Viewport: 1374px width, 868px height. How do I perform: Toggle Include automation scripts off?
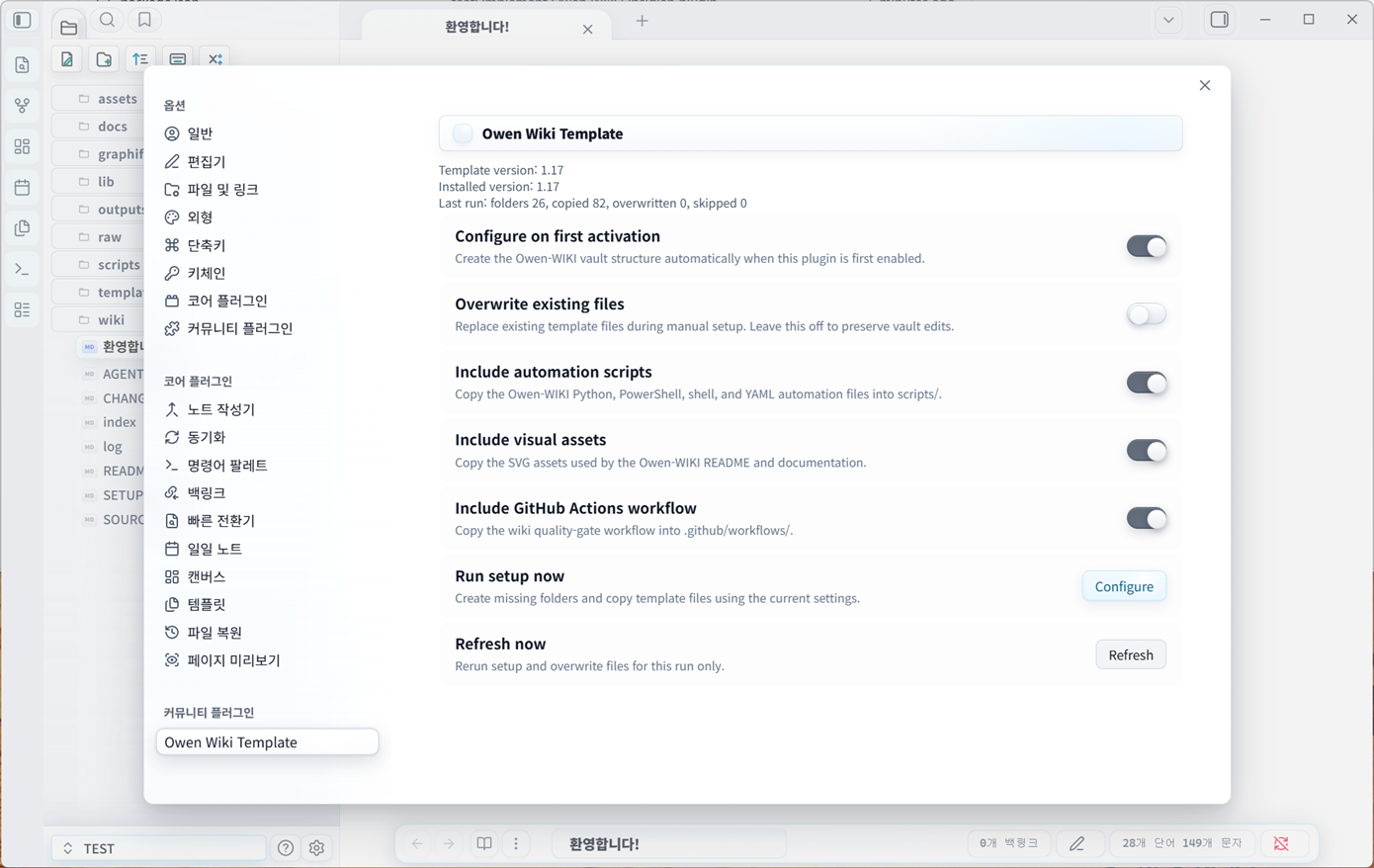point(1147,383)
